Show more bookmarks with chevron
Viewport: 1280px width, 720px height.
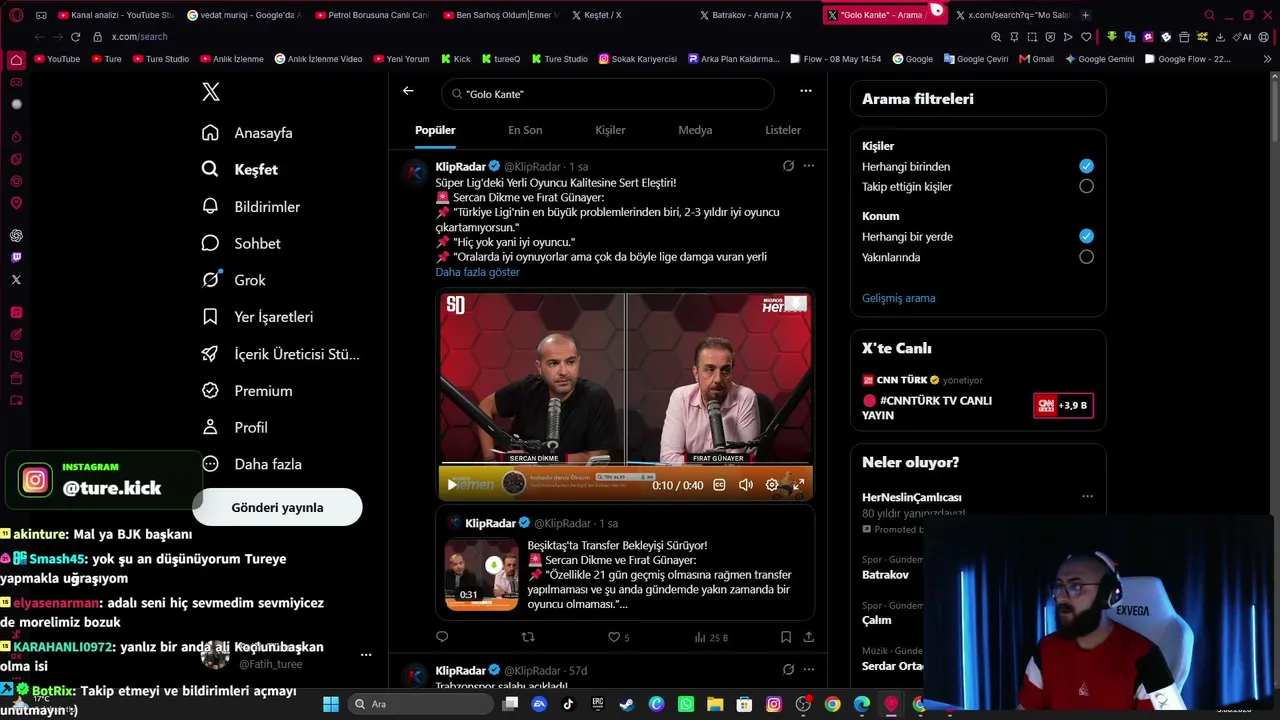[x=1268, y=59]
